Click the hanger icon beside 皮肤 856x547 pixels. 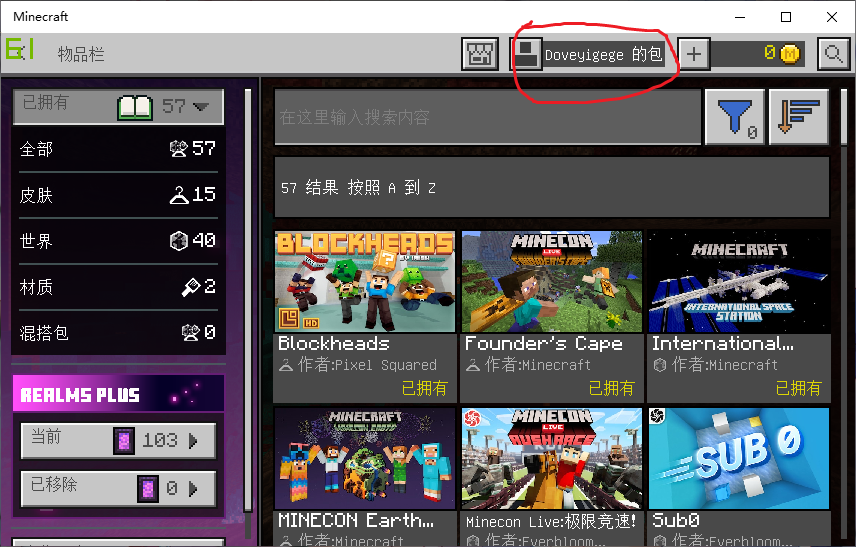pyautogui.click(x=179, y=195)
